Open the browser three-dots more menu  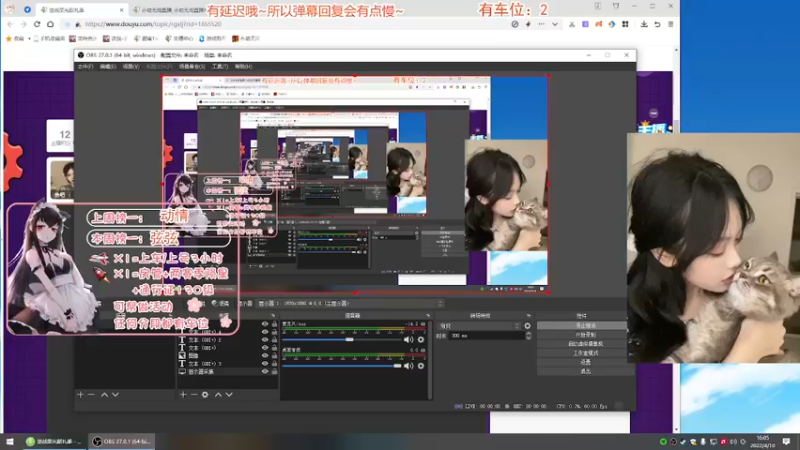pos(541,24)
